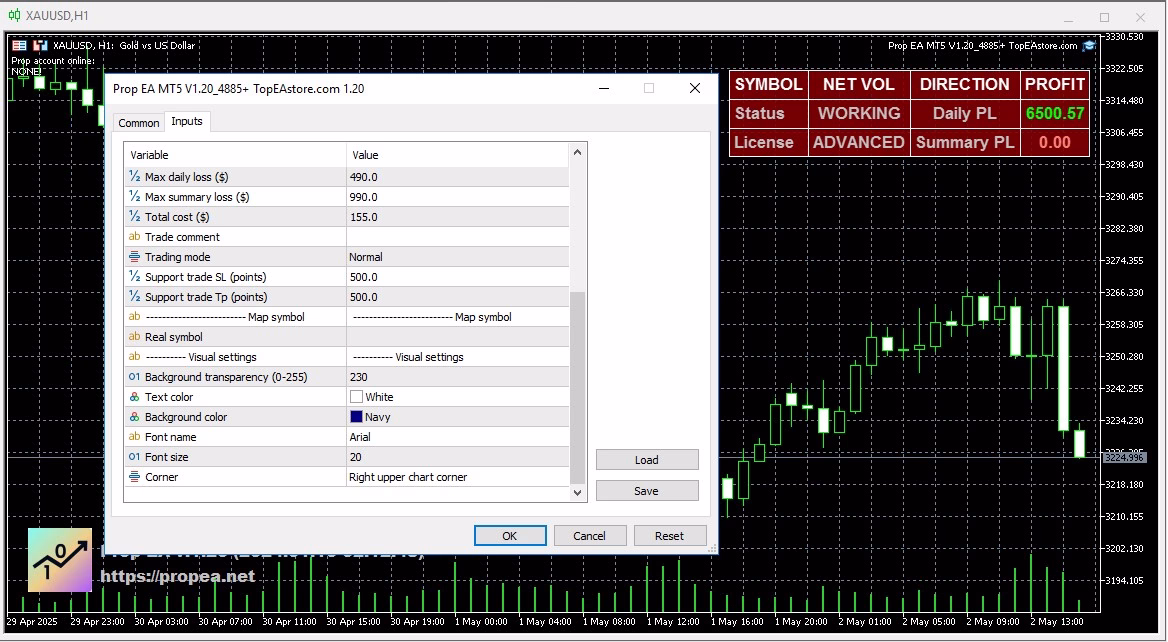Click the grid icon beside XAUUSD chart label

(x=19, y=45)
